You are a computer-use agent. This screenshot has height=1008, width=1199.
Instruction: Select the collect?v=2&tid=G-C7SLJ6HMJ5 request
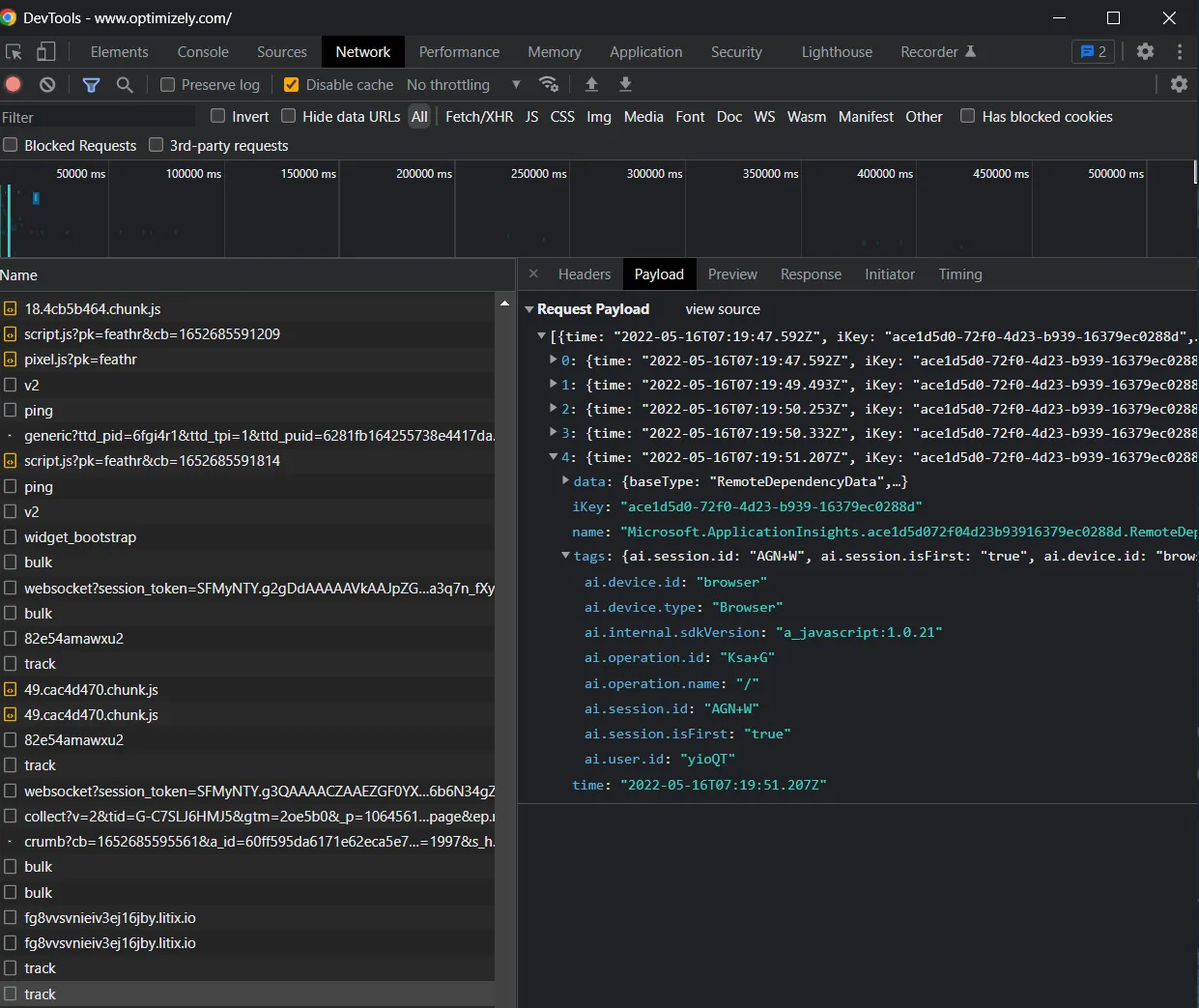pos(247,817)
